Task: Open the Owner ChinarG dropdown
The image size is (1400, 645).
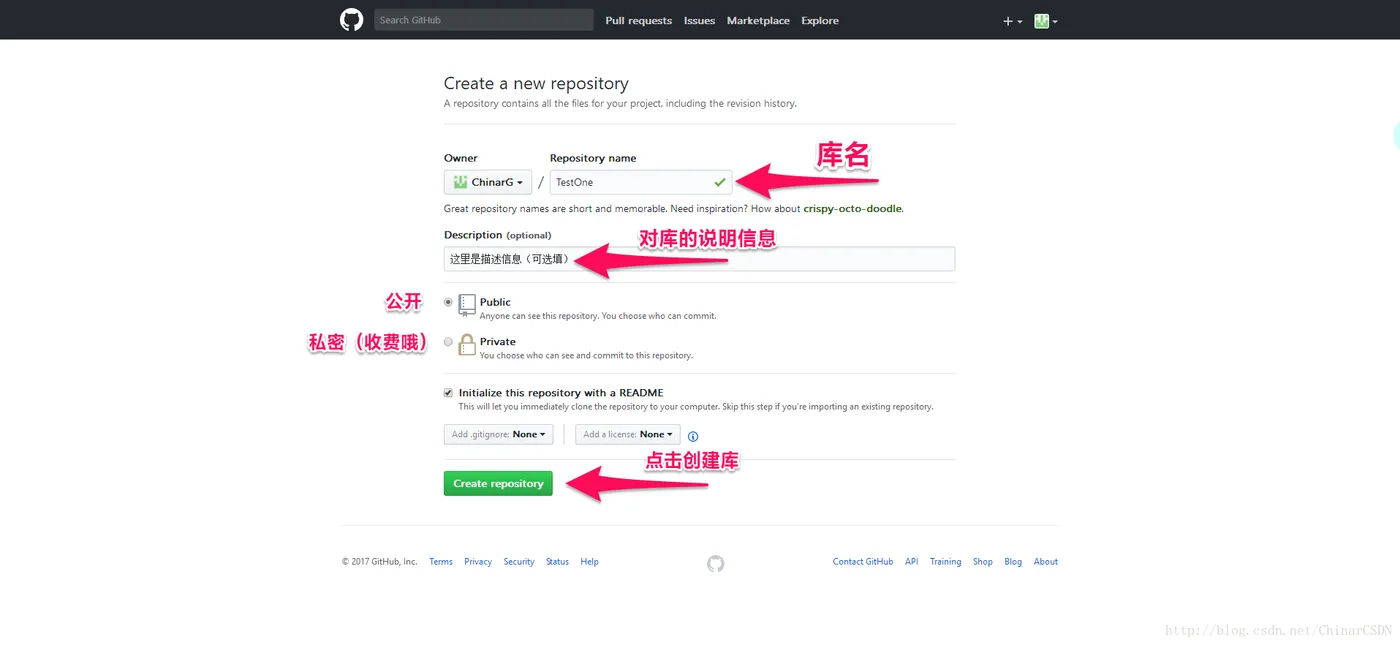Action: click(x=488, y=182)
